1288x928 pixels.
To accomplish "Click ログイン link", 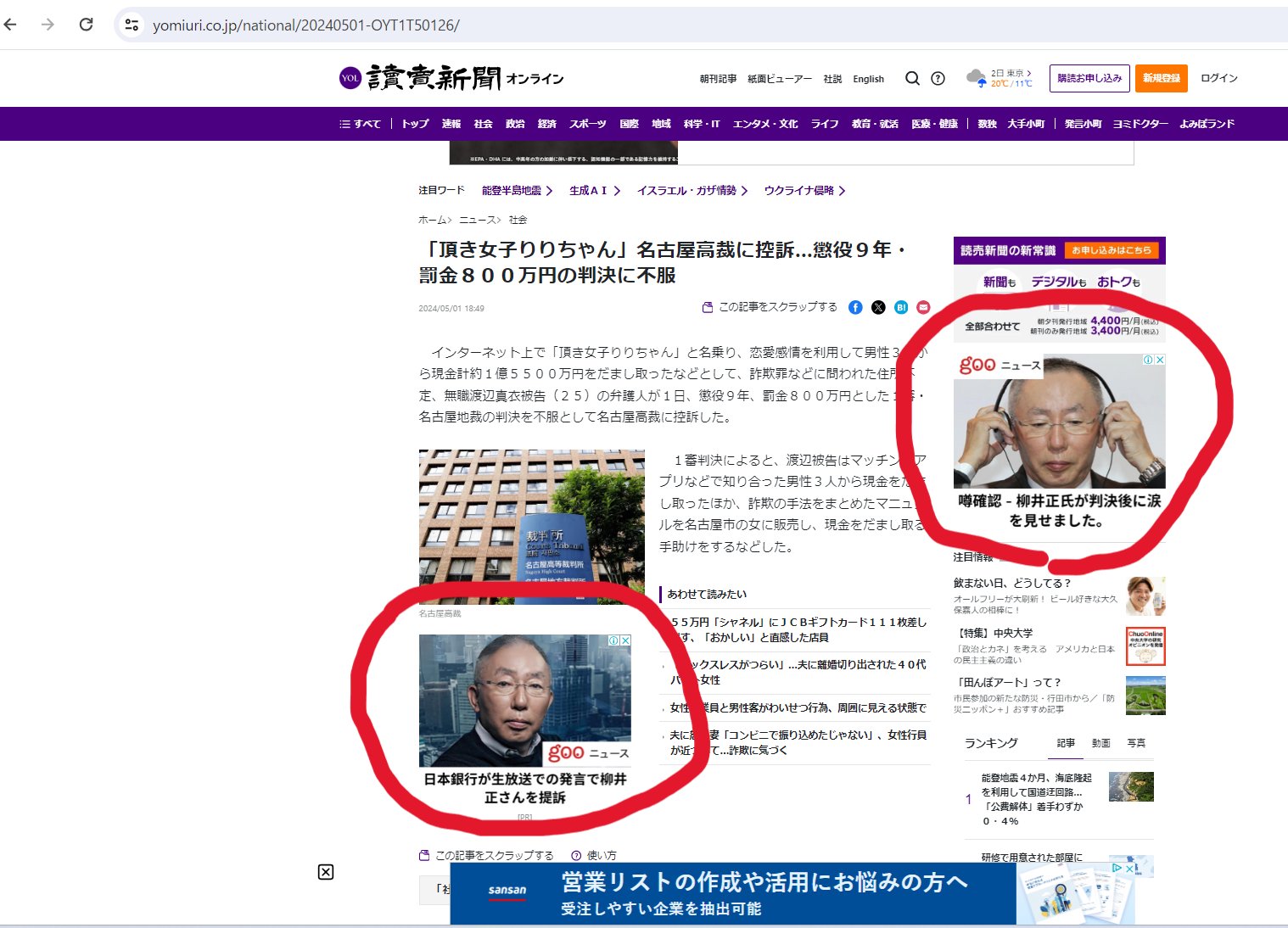I will tap(1218, 78).
